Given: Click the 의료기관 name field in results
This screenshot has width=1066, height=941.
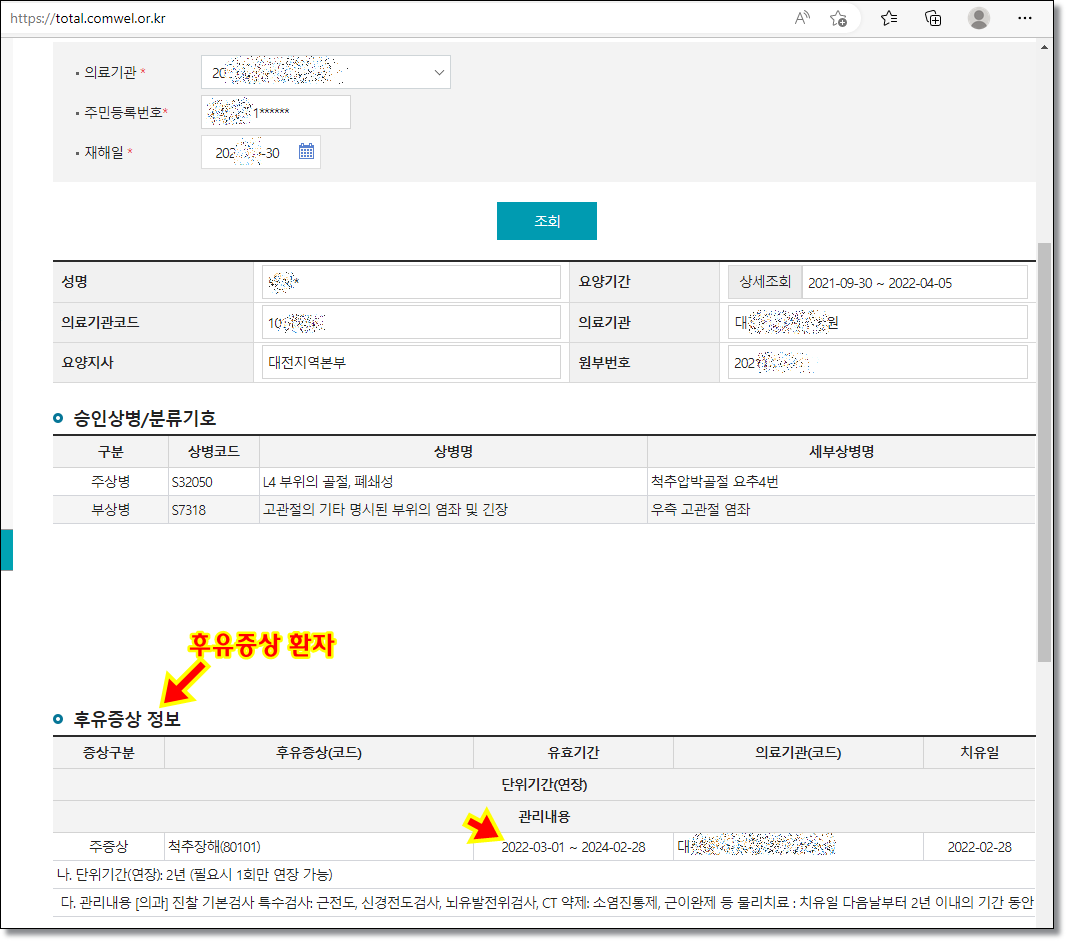Looking at the screenshot, I should 878,322.
